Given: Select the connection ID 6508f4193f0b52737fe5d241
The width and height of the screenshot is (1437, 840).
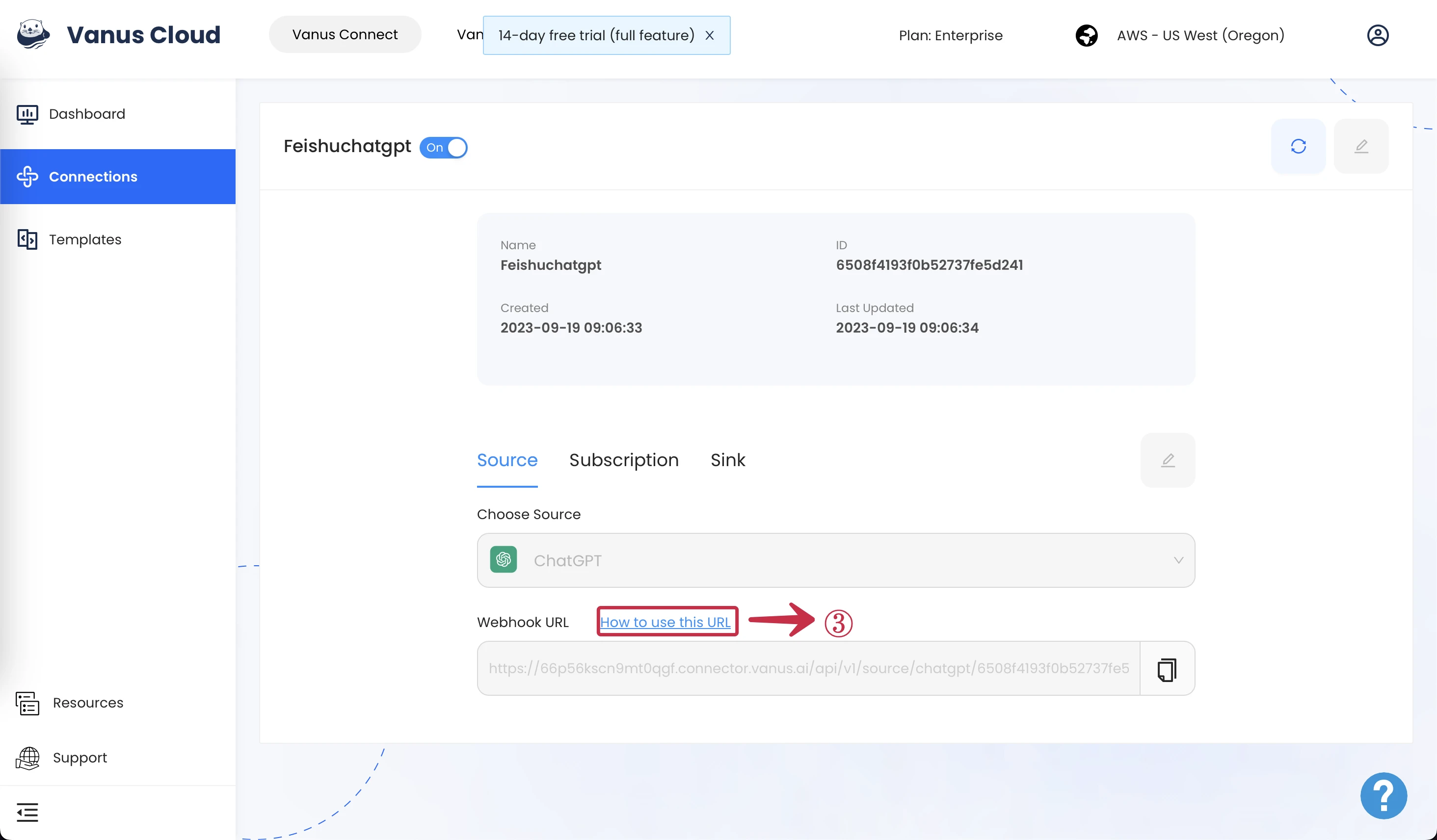Looking at the screenshot, I should [x=929, y=265].
